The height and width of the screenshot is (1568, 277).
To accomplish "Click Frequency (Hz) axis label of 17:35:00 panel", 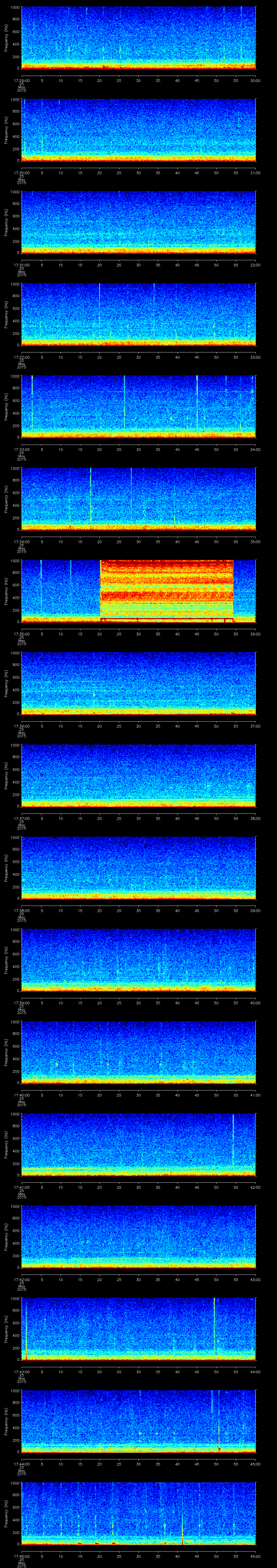I will pyautogui.click(x=6, y=590).
